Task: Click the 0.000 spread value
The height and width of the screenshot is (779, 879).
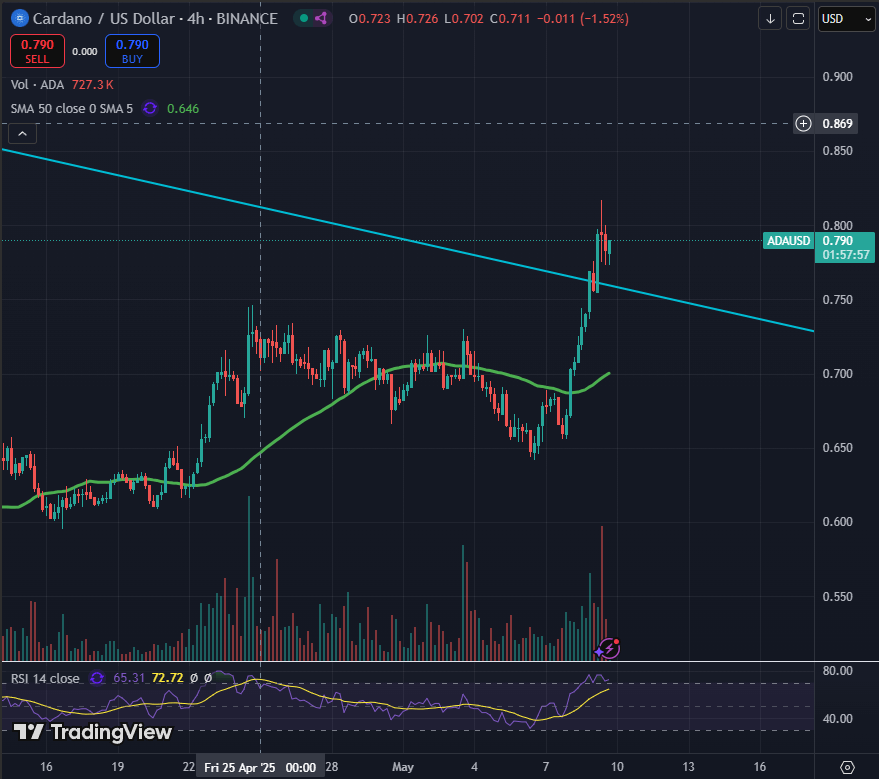Action: (85, 52)
